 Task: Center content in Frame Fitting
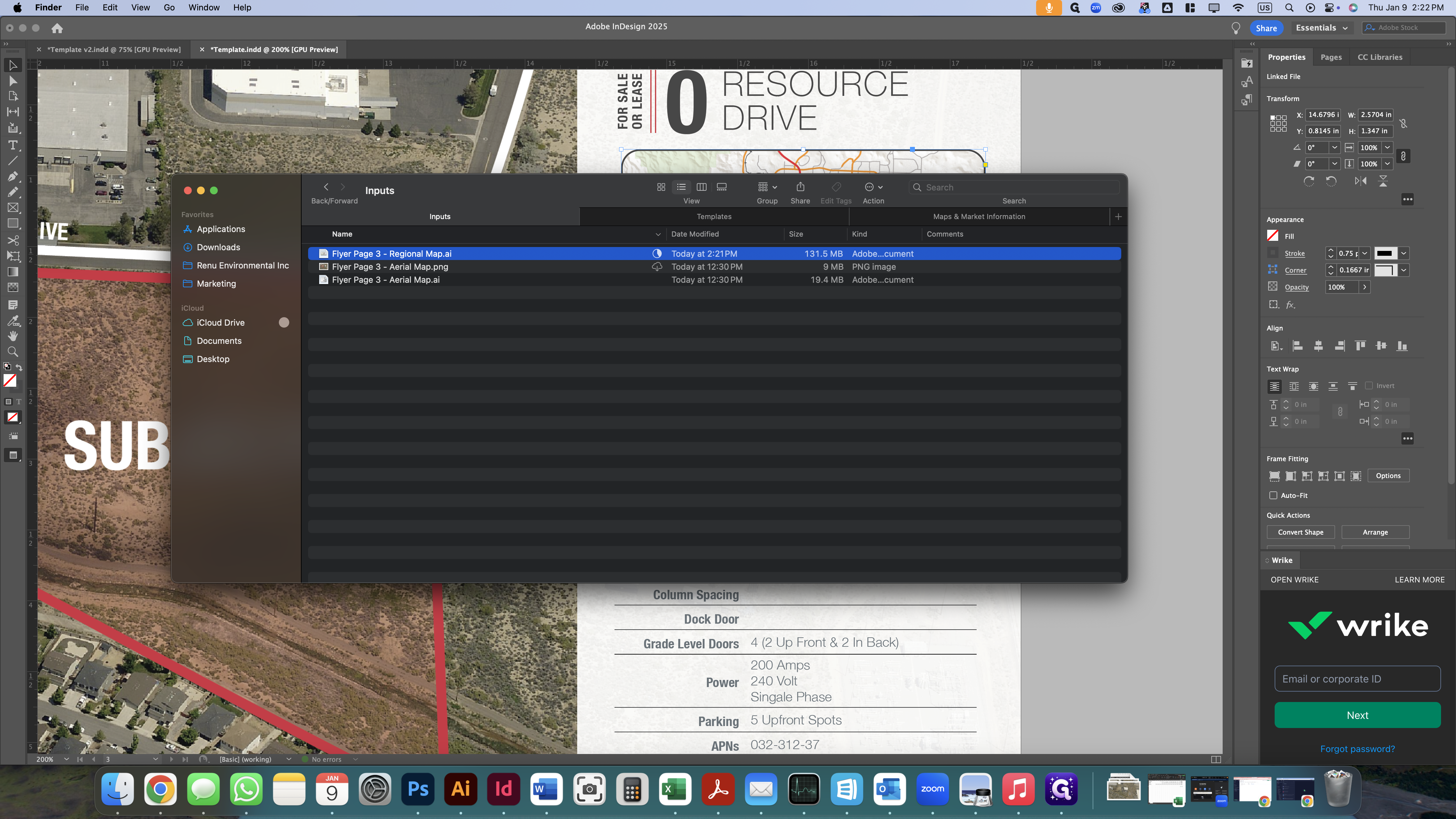1340,476
